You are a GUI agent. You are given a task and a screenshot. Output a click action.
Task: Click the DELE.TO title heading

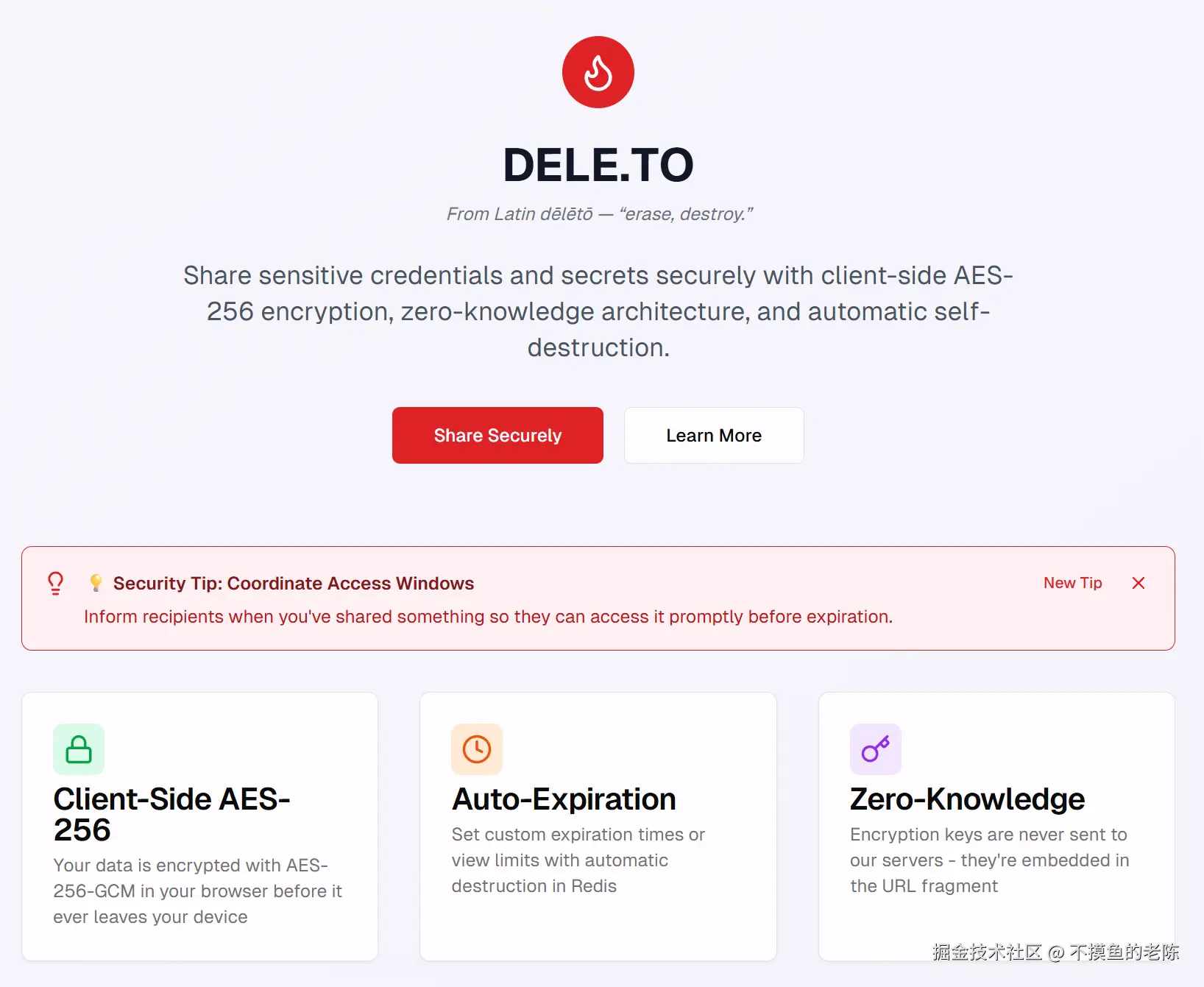click(598, 165)
